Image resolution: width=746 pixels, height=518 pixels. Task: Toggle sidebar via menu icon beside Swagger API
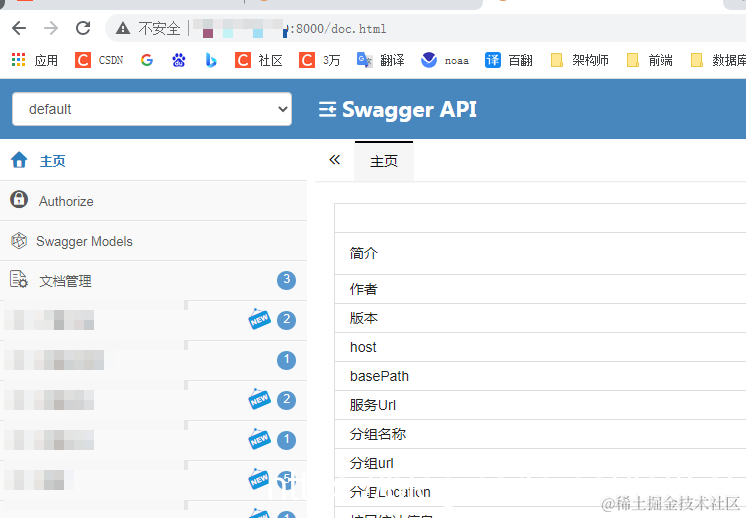(327, 109)
